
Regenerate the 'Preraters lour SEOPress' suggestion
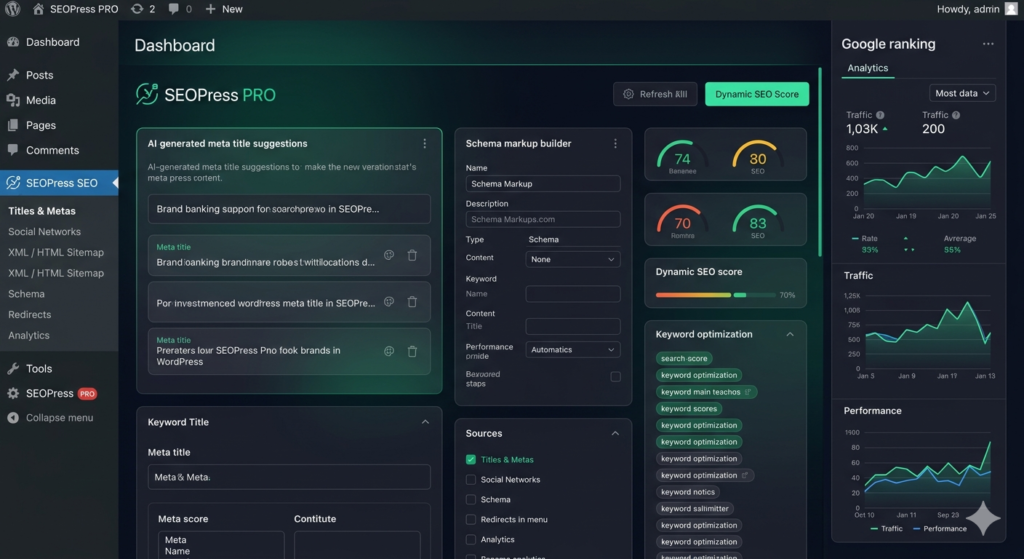[x=389, y=351]
